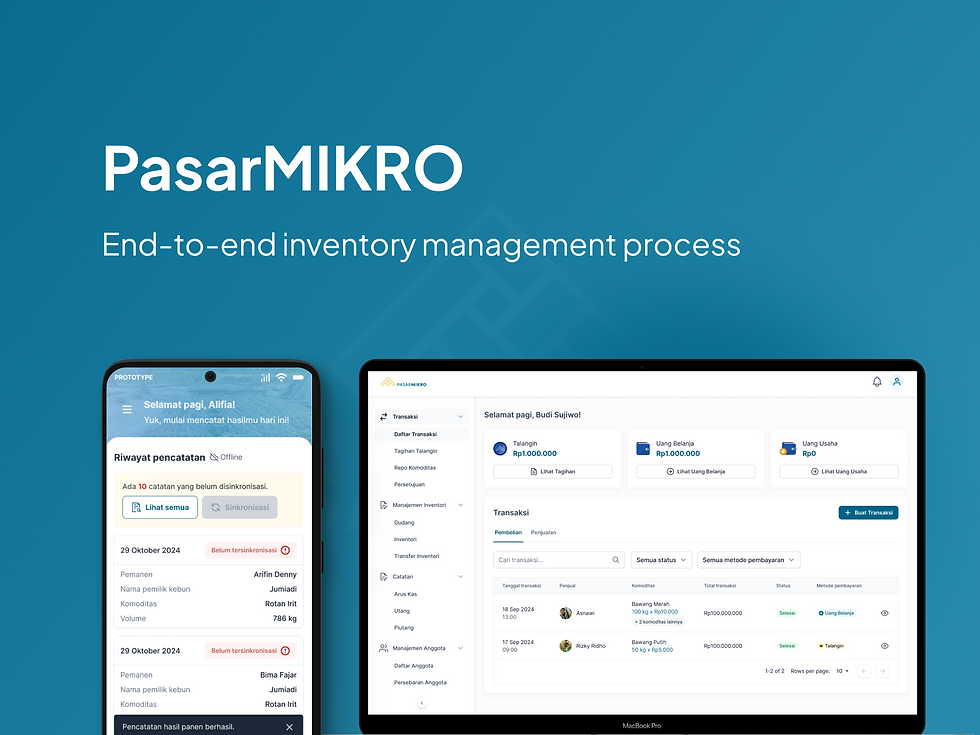Open the hamburger menu on phone
The image size is (980, 735).
click(127, 409)
